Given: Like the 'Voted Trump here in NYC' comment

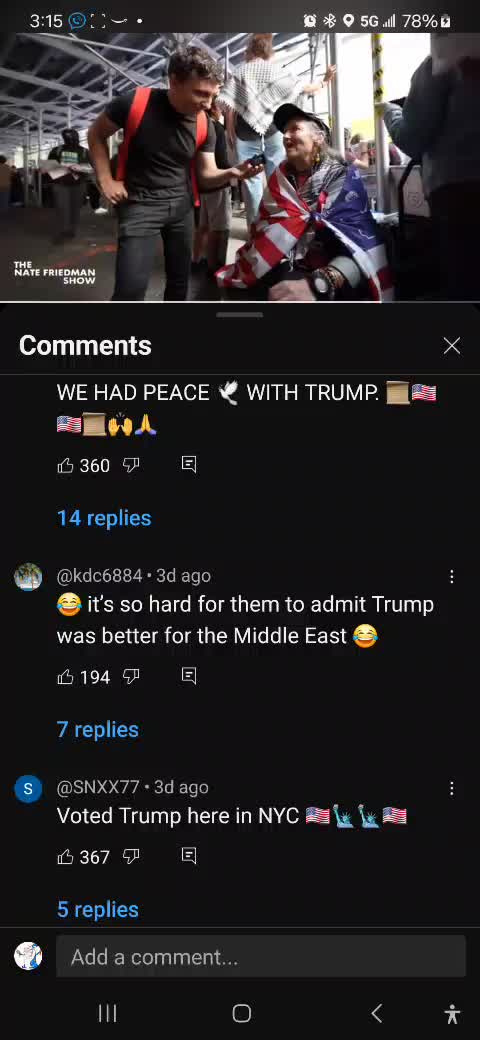Looking at the screenshot, I should 66,857.
